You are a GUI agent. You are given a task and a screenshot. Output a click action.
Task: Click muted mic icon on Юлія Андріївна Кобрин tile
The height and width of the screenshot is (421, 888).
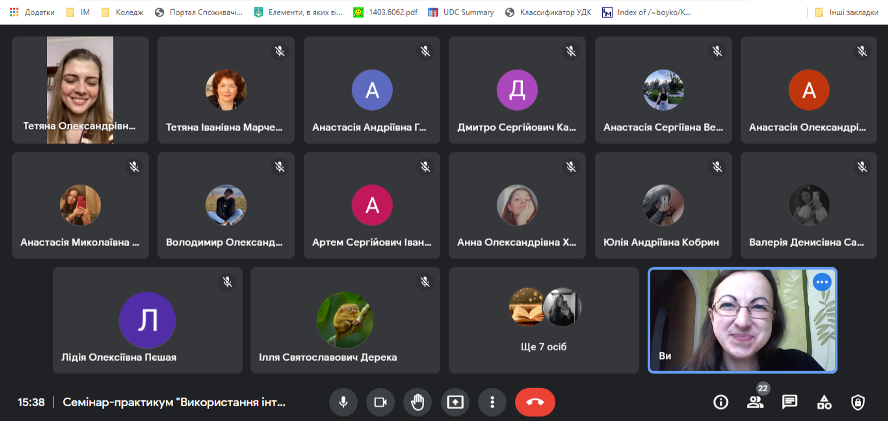(716, 167)
